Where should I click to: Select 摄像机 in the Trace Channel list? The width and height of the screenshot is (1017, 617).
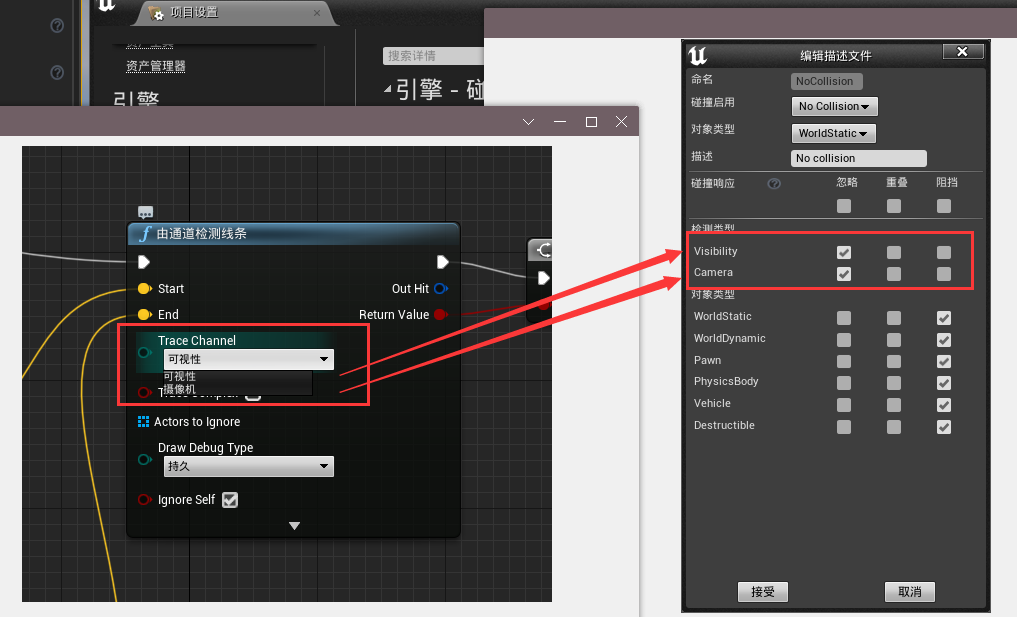click(181, 389)
